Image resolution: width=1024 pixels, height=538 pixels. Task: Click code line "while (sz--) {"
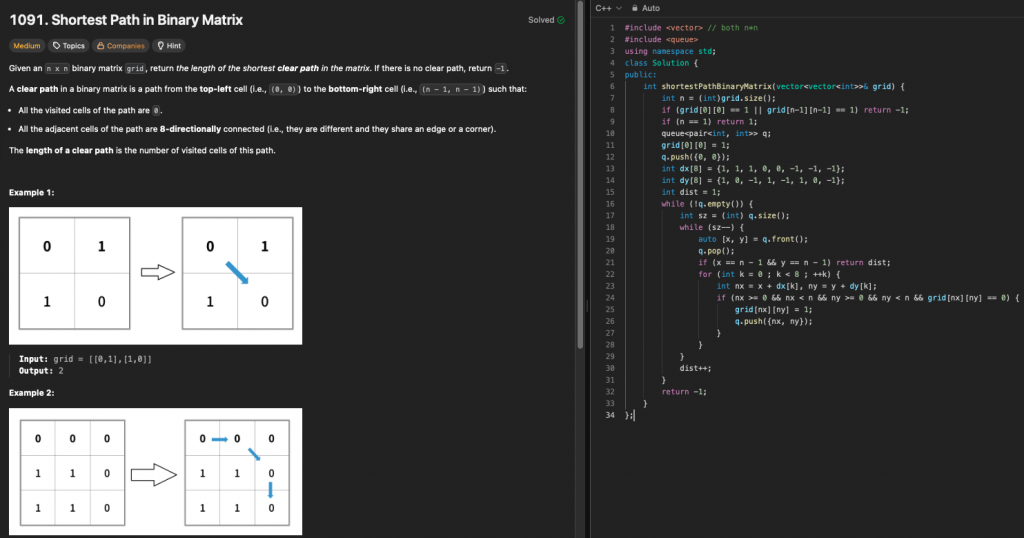pyautogui.click(x=711, y=227)
